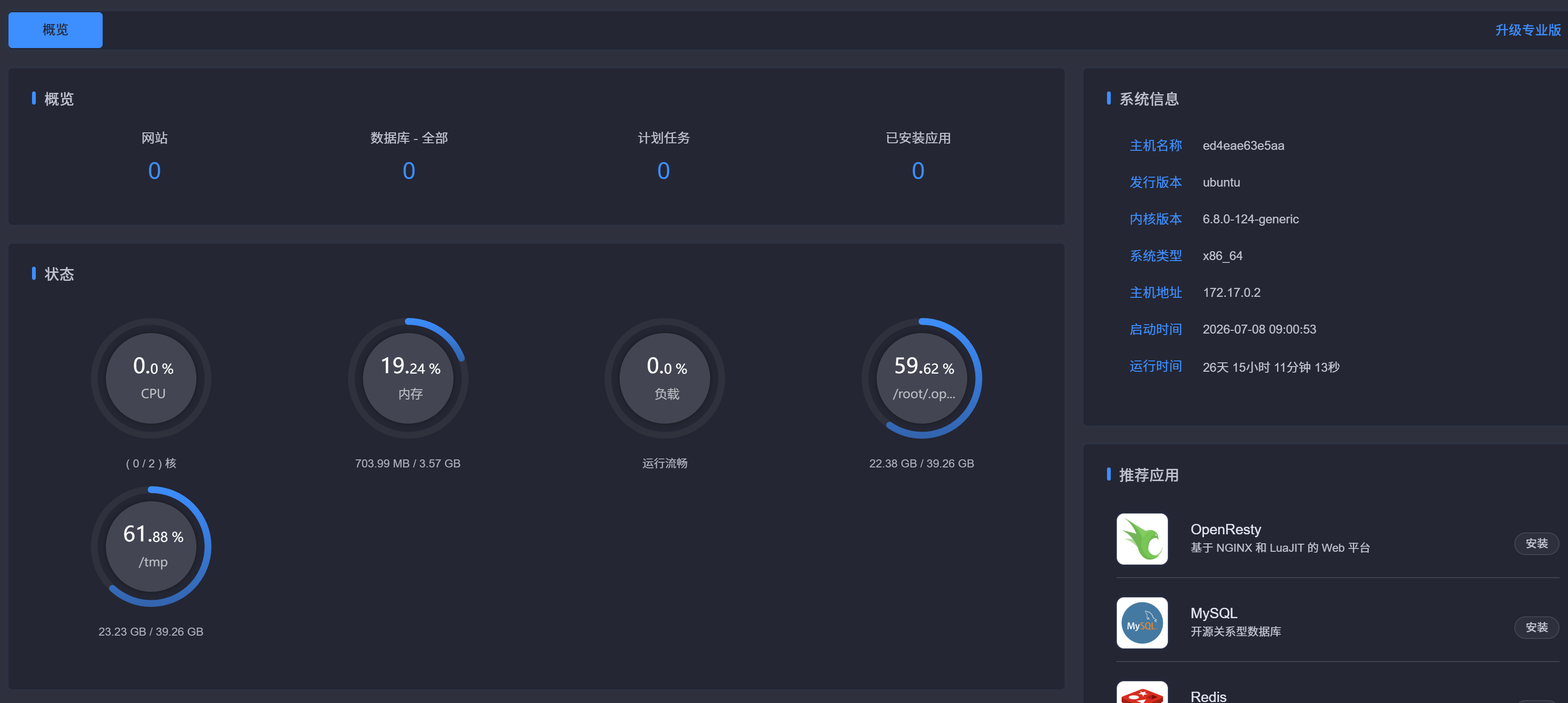The height and width of the screenshot is (703, 1568).
Task: Click the load status text 运行流畅
Action: tap(665, 464)
